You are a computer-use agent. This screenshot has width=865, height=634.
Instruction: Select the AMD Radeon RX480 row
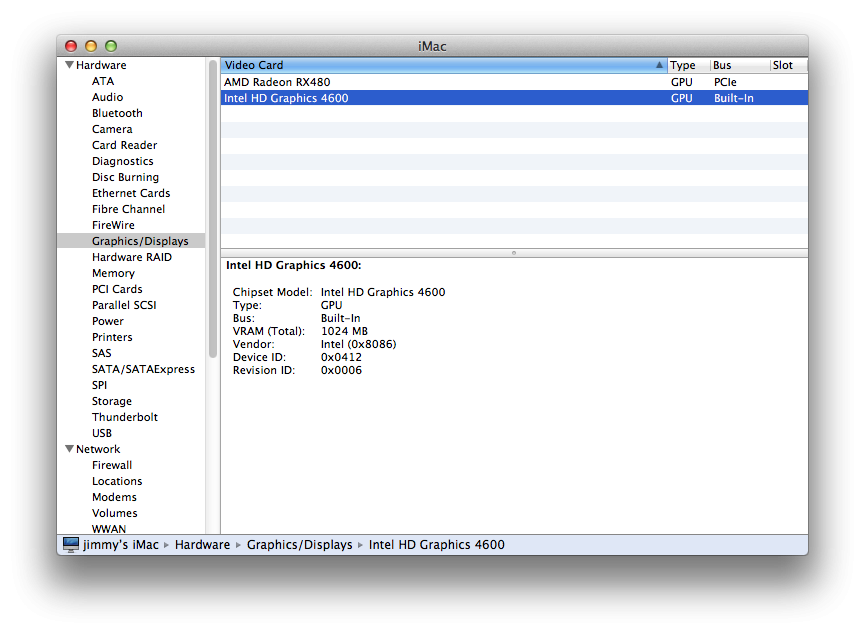(x=514, y=82)
